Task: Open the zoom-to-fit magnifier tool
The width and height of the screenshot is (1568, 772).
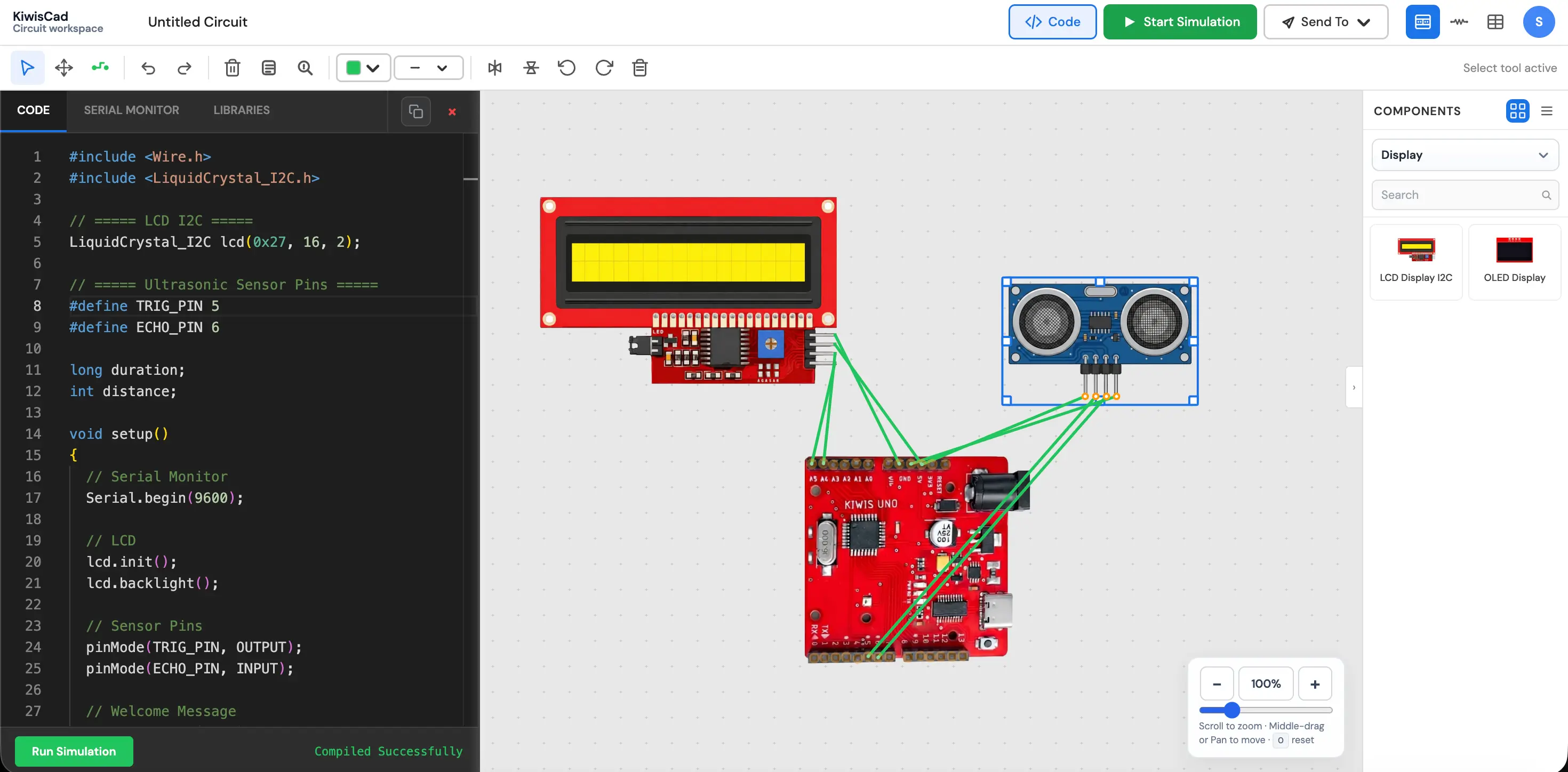Action: click(305, 68)
